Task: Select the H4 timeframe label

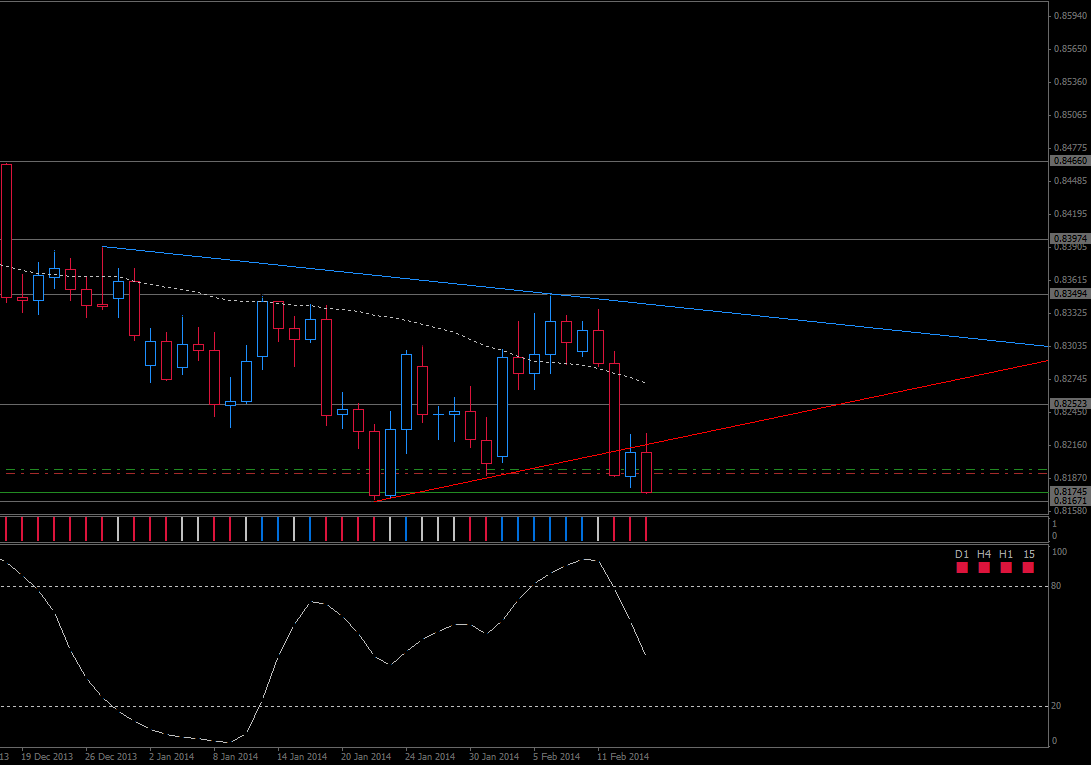Action: click(984, 554)
